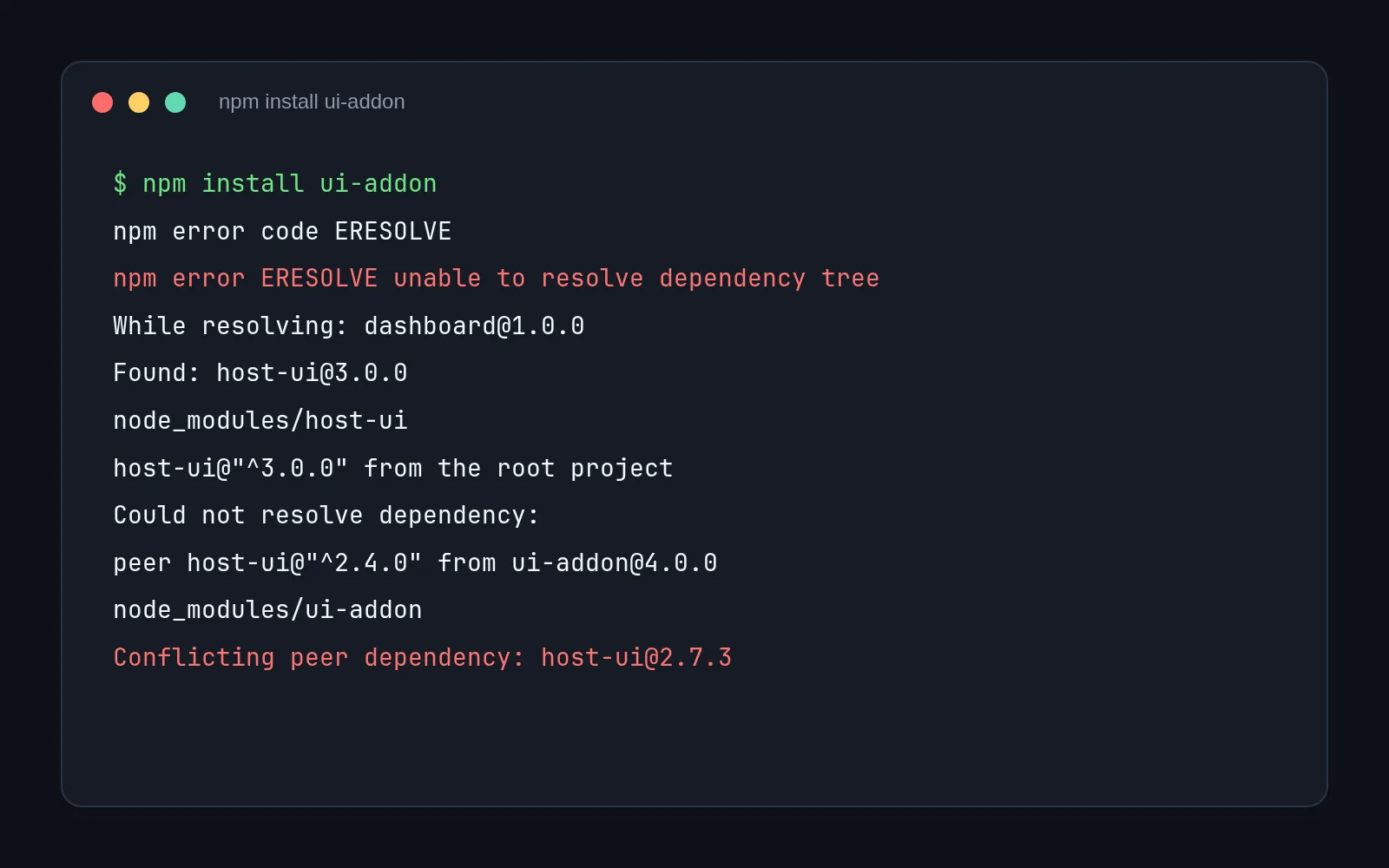Select the '$ npm install ui-addon' command line

click(x=275, y=184)
